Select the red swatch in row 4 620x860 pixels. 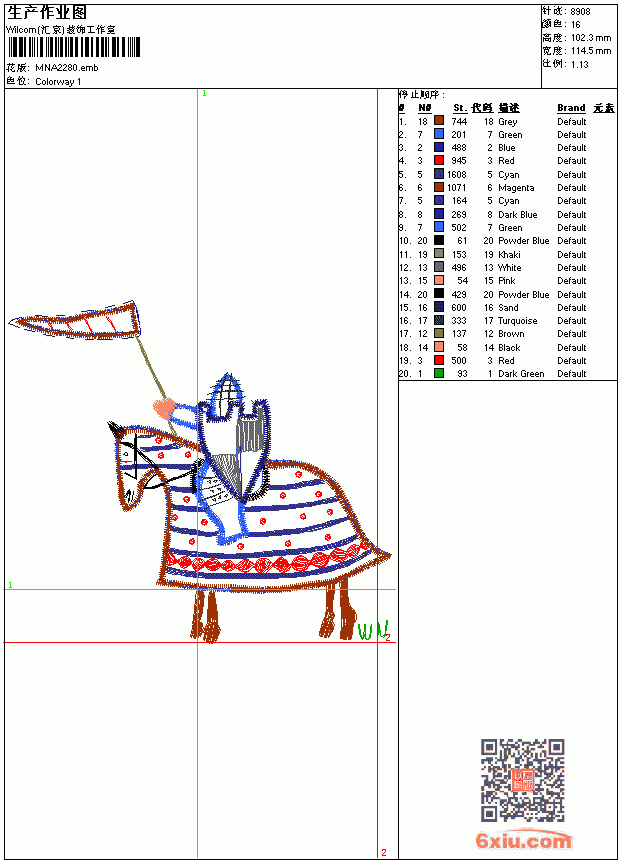(439, 160)
